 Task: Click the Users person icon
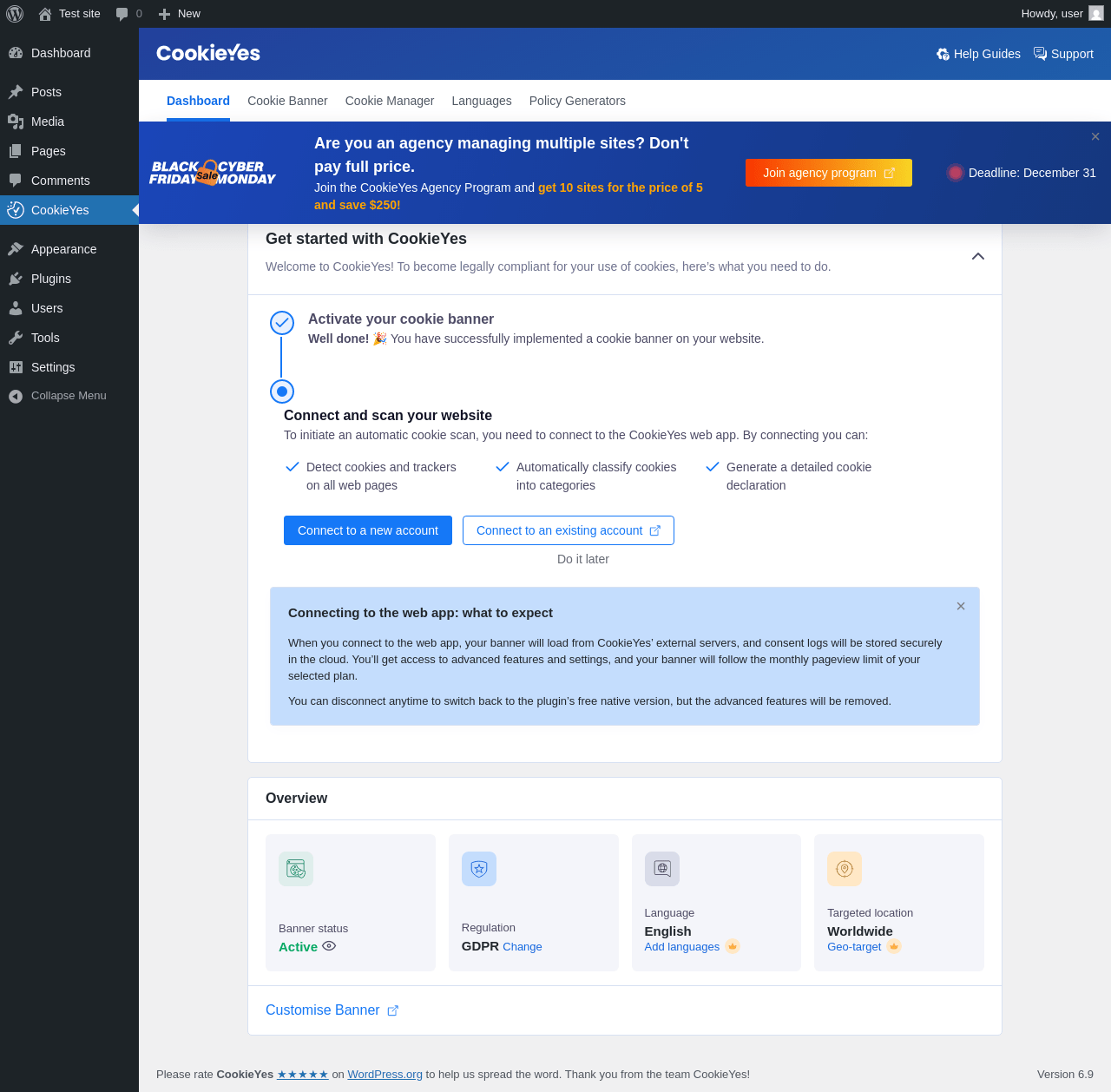[x=16, y=308]
